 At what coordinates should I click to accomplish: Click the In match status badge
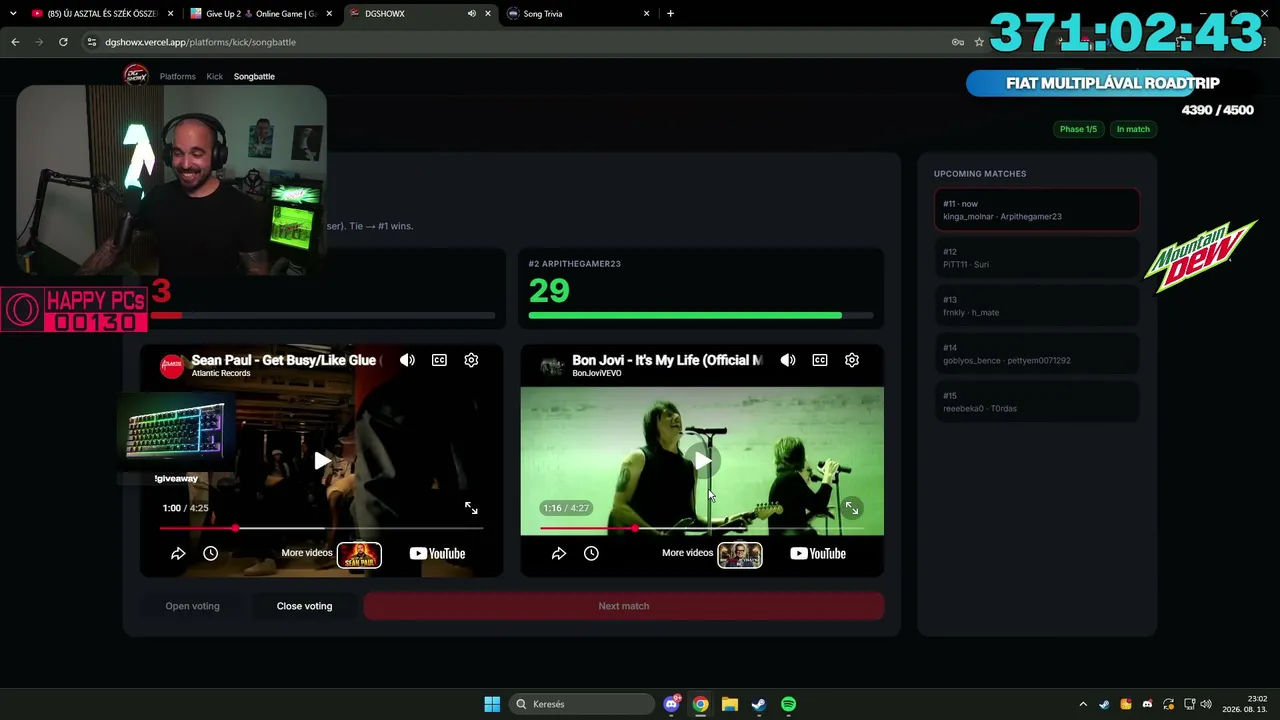pyautogui.click(x=1133, y=129)
